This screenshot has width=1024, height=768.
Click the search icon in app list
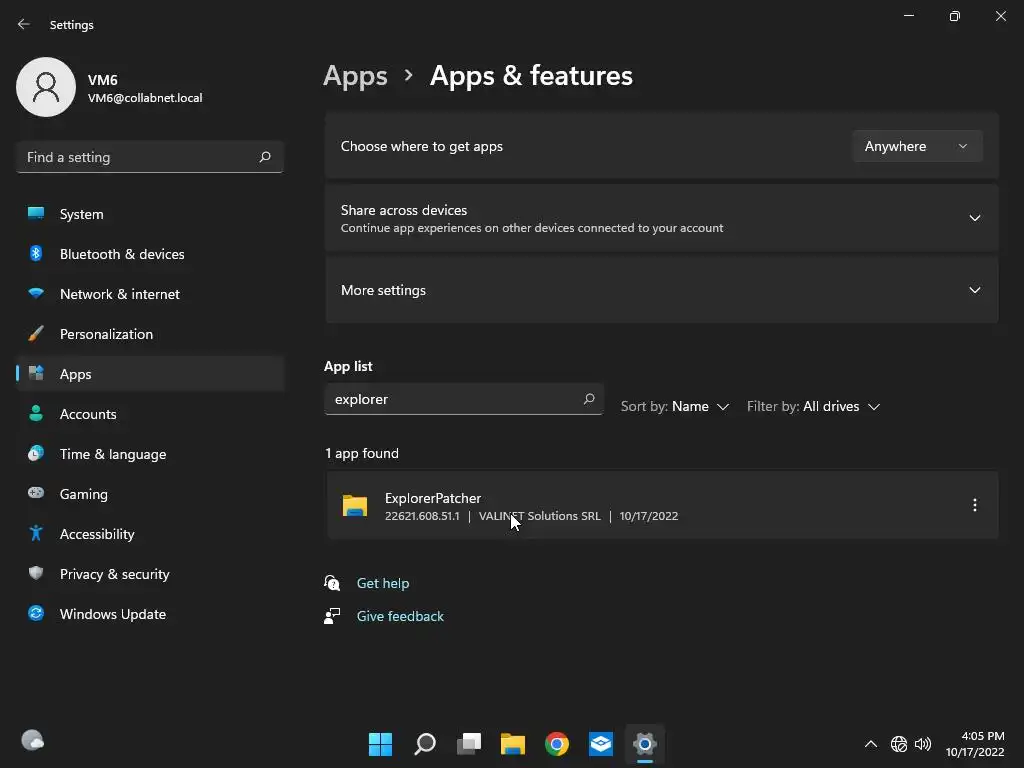click(x=589, y=399)
